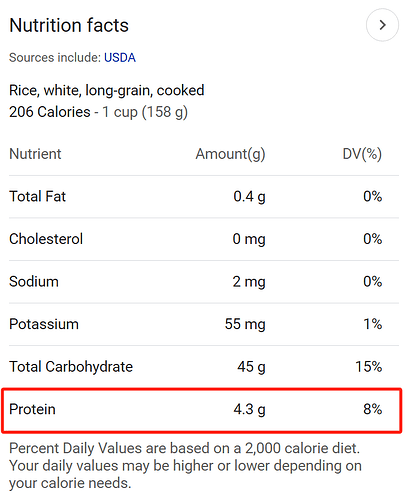The image size is (417, 500).
Task: Select the highlighted Protein row label
Action: pos(32,409)
